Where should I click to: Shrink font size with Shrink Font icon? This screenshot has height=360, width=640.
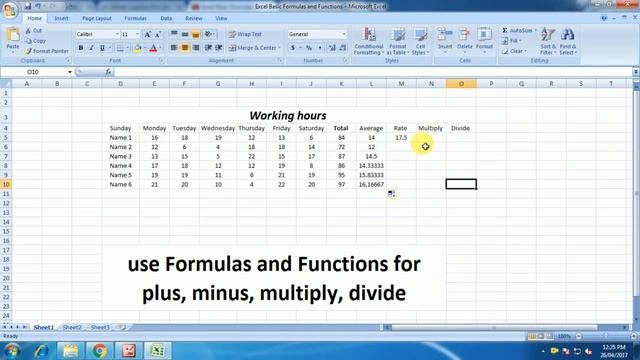click(158, 34)
